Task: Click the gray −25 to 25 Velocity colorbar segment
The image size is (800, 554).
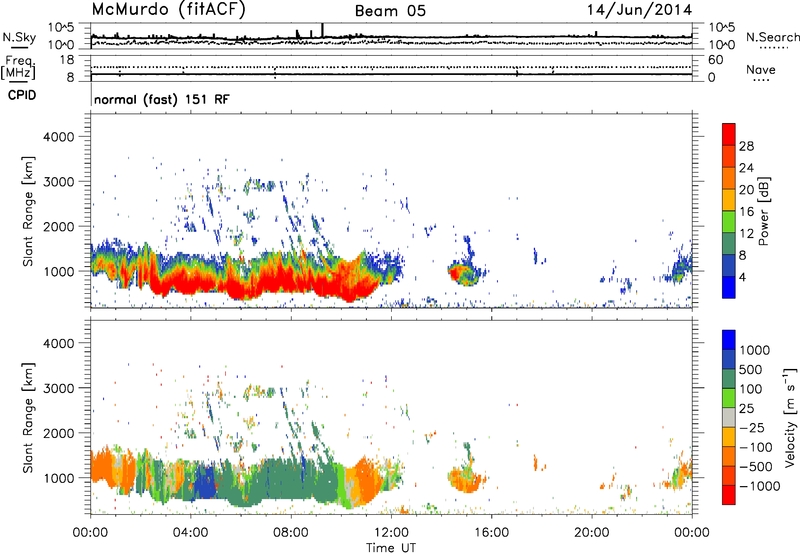Action: 729,418
